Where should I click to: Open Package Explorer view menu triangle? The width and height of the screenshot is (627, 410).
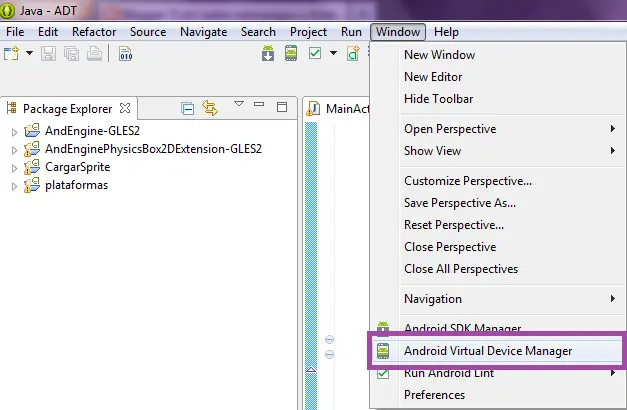pyautogui.click(x=239, y=104)
